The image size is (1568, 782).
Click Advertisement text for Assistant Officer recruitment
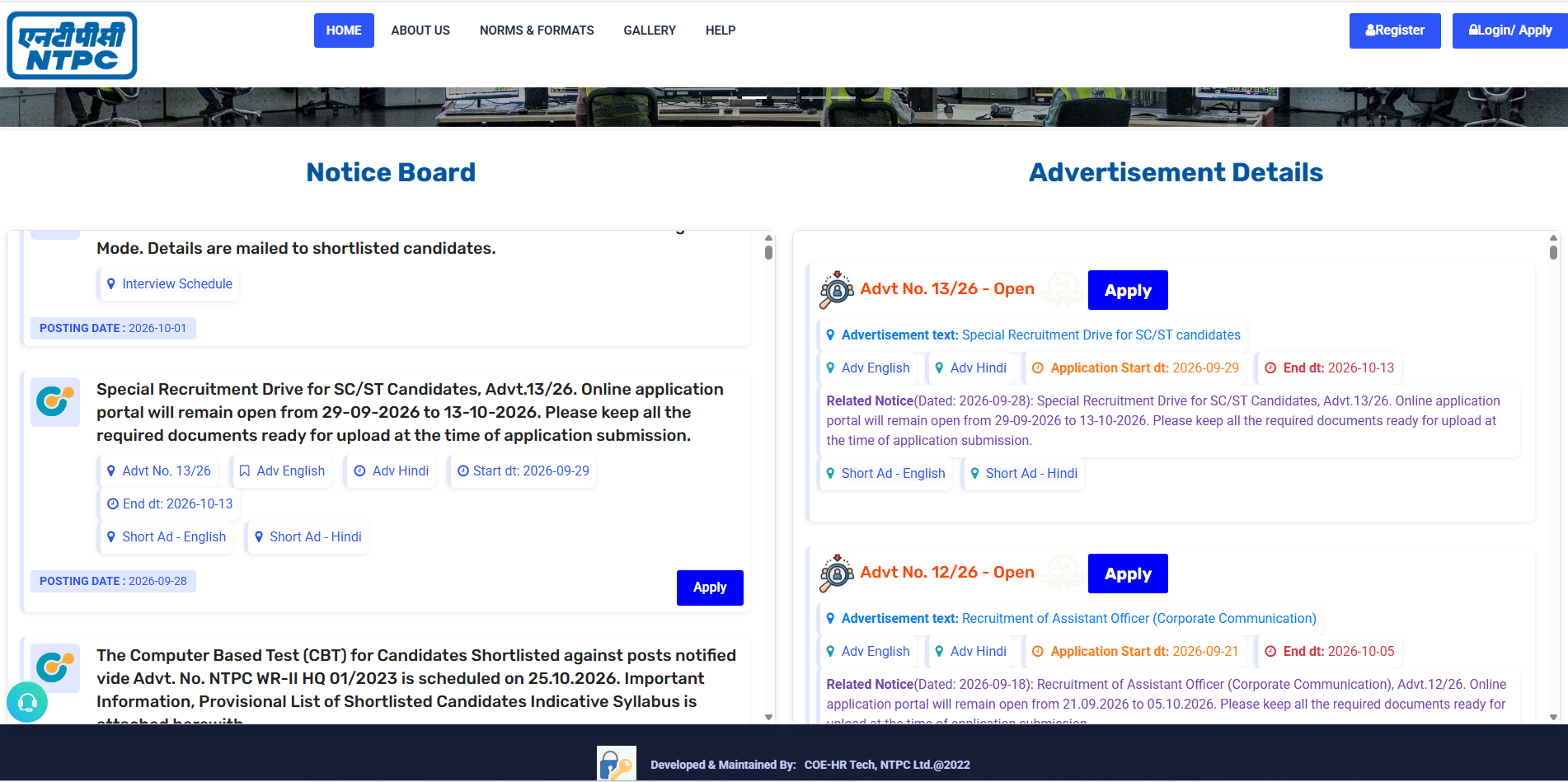point(1070,618)
